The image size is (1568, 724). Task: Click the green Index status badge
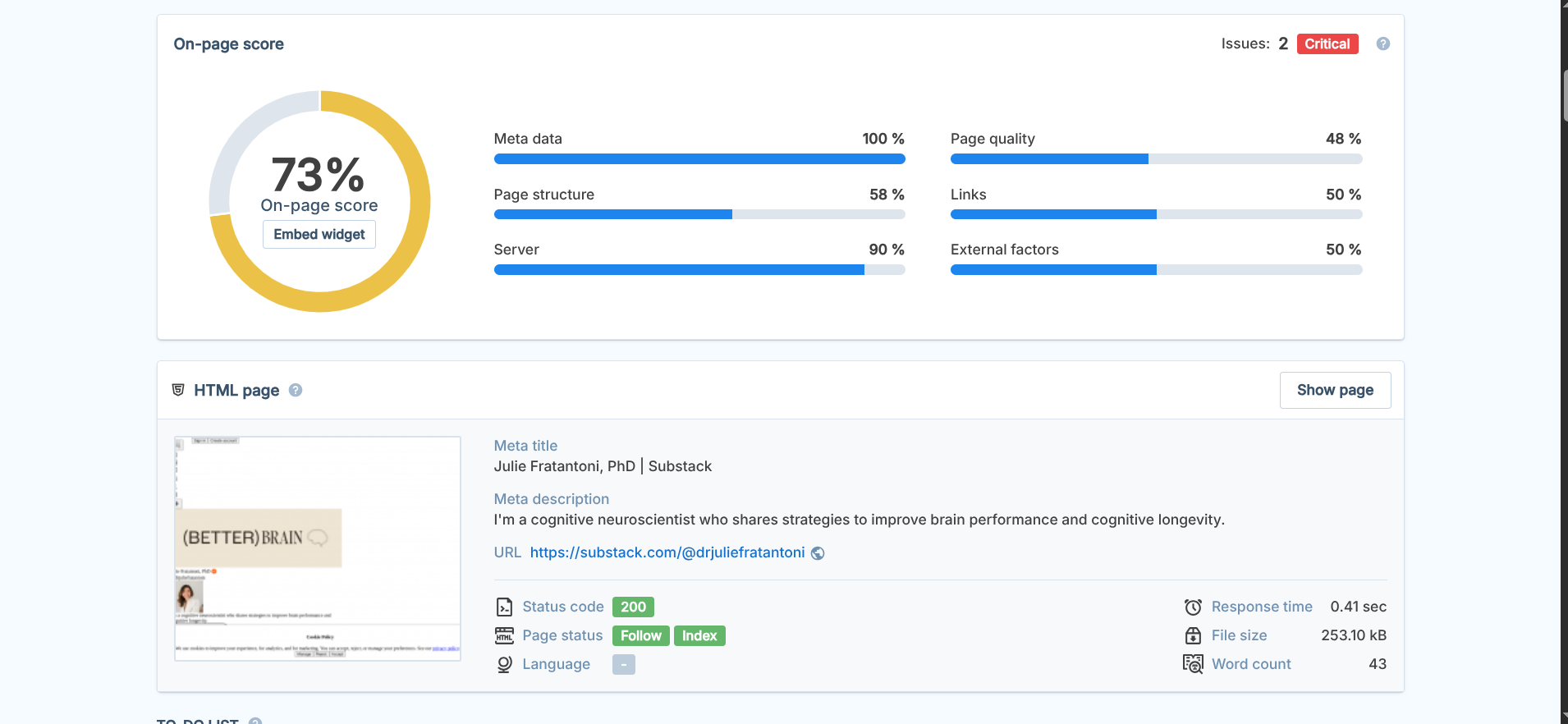(x=699, y=636)
